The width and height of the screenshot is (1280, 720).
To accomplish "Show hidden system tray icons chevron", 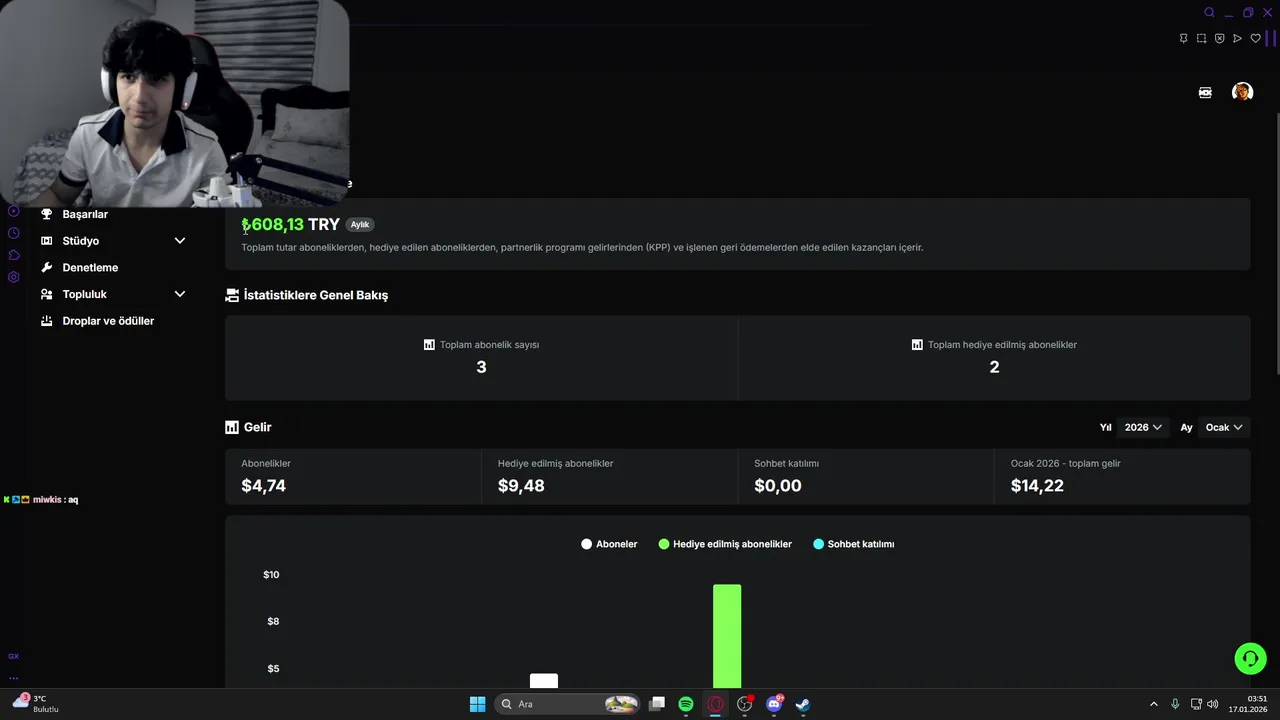I will (x=1153, y=704).
